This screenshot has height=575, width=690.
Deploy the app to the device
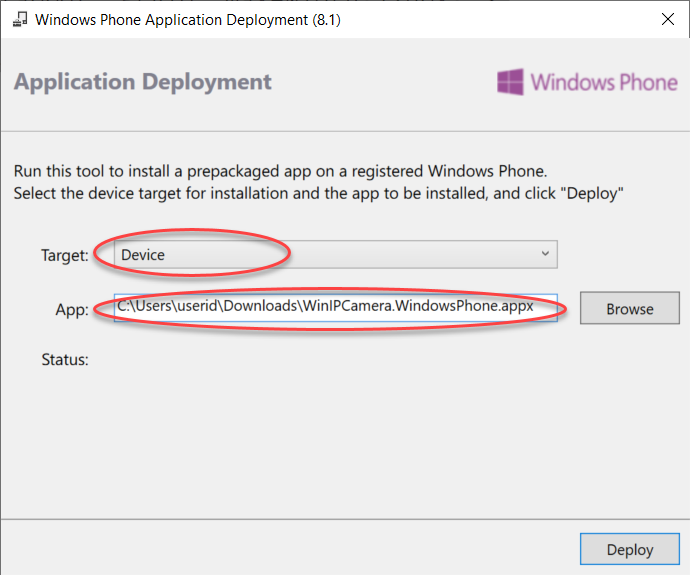coord(630,549)
